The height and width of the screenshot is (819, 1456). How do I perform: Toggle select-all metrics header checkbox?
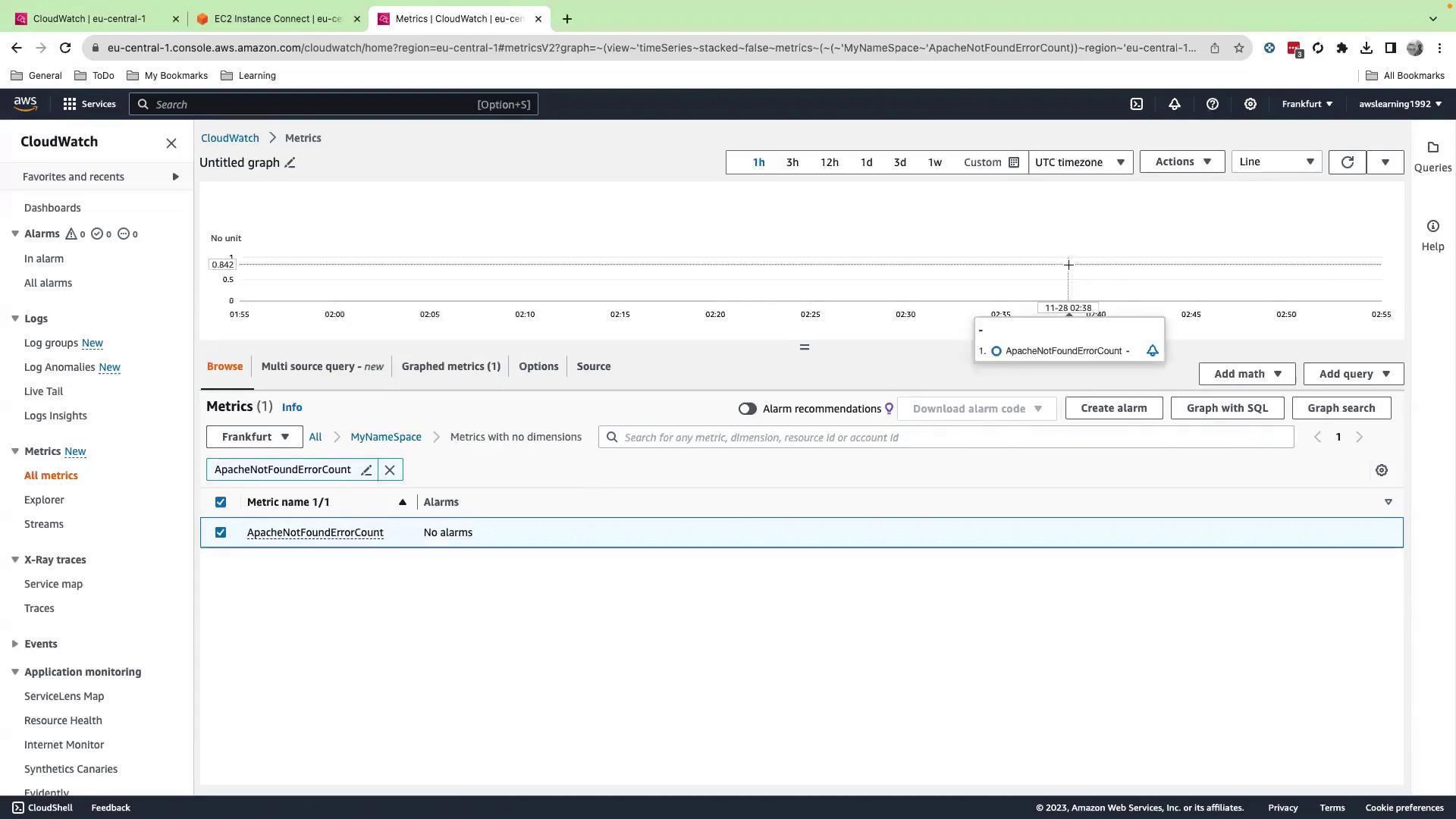pos(221,502)
